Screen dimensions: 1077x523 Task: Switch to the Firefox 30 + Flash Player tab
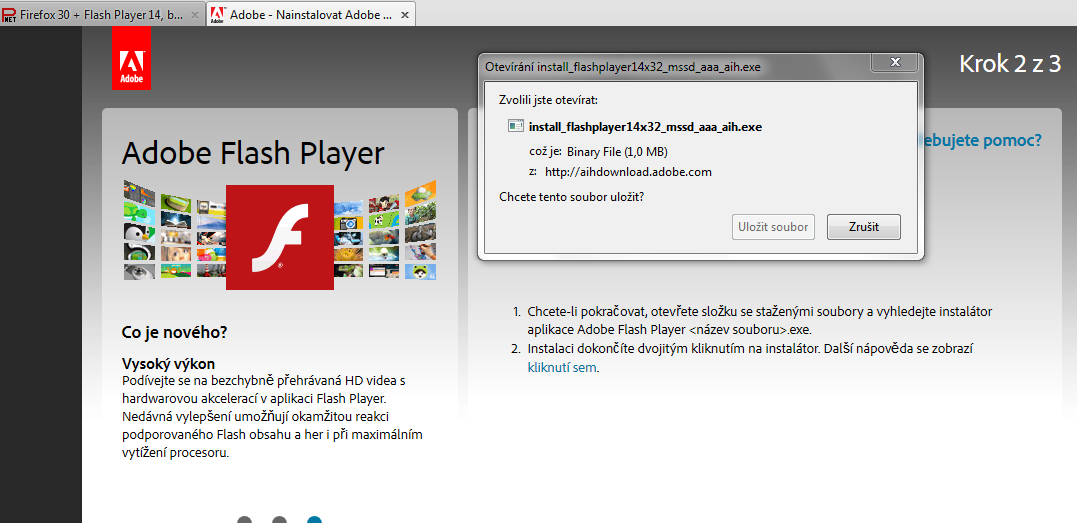pyautogui.click(x=102, y=14)
